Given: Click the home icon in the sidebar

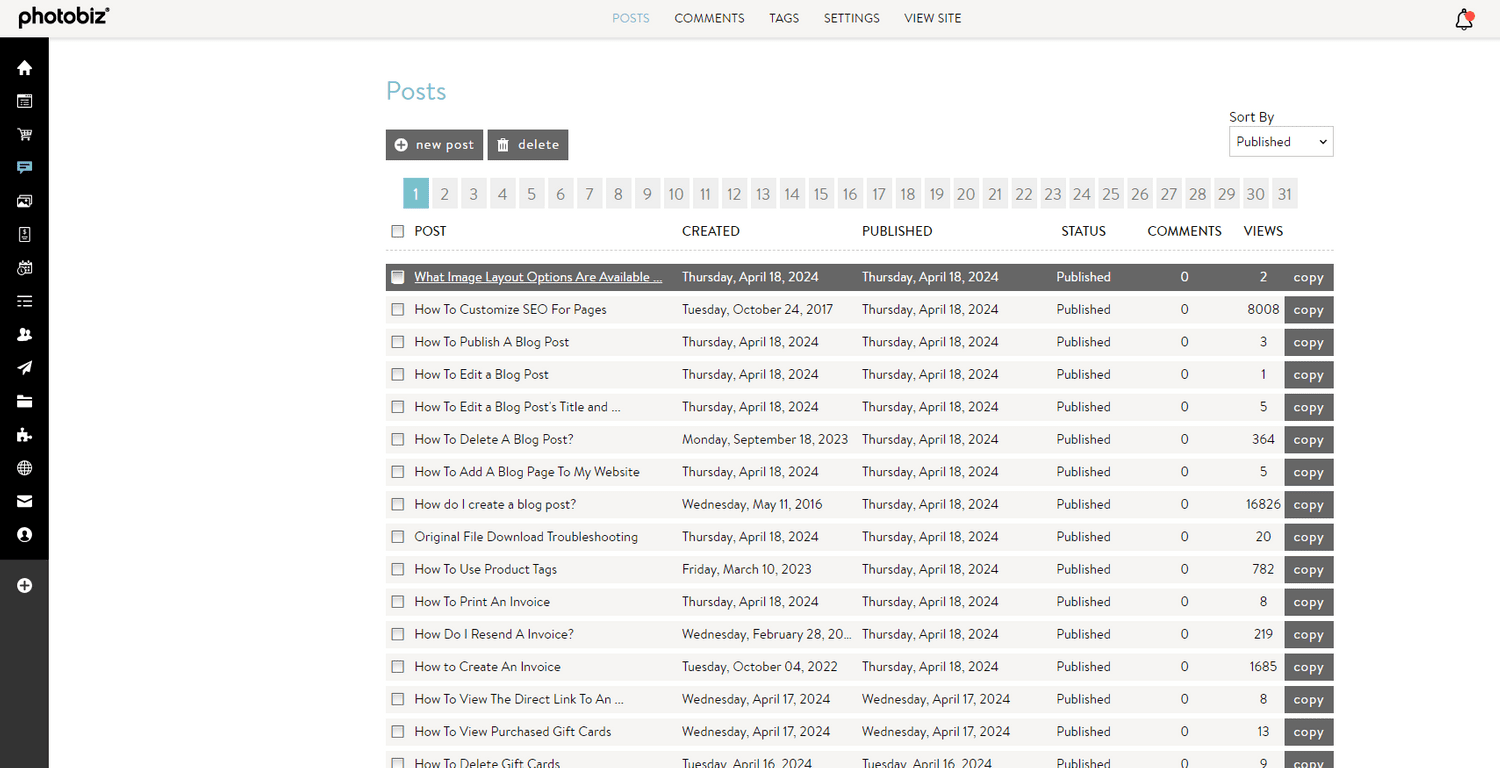Looking at the screenshot, I should coord(24,68).
